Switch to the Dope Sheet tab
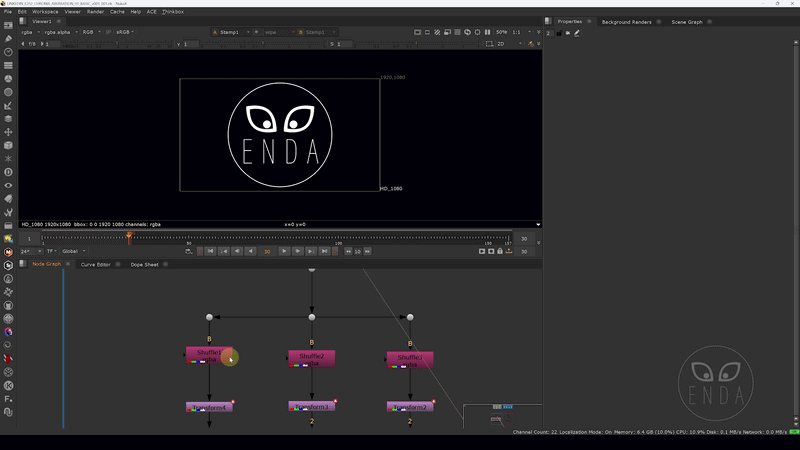 point(144,264)
